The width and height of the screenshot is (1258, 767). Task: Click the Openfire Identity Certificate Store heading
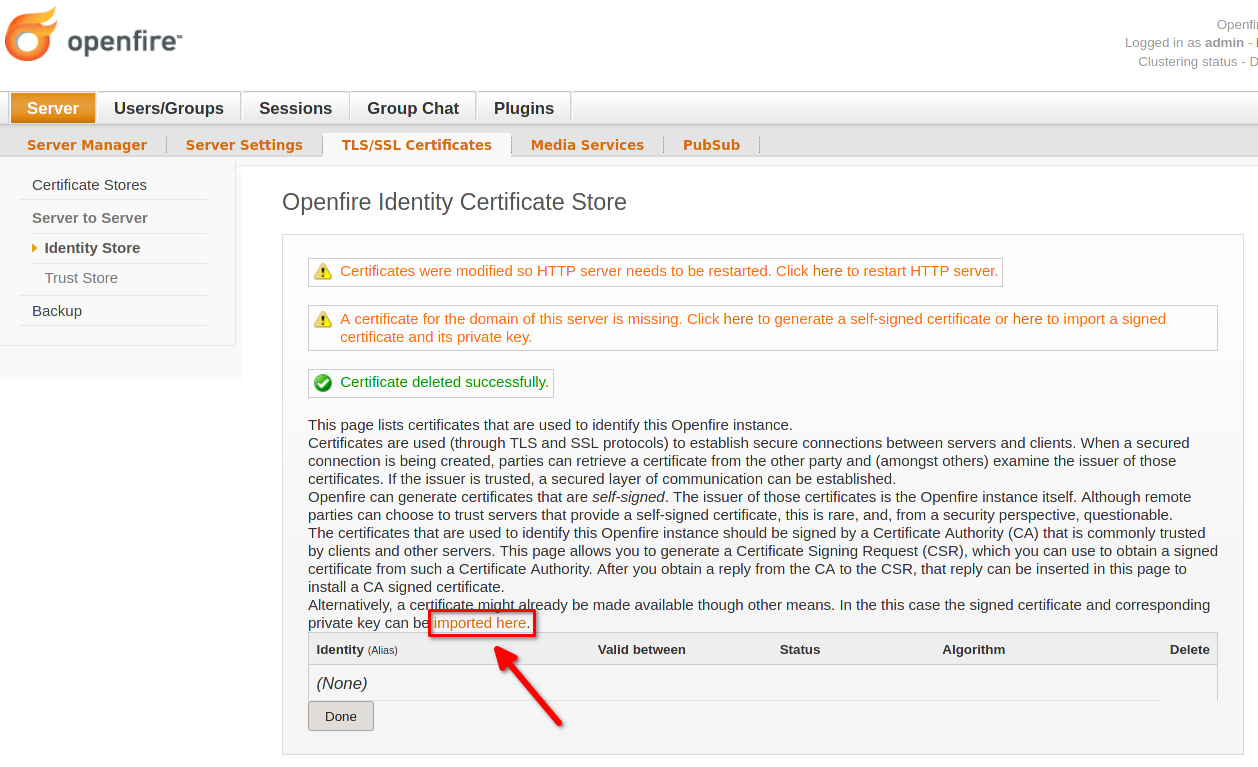pyautogui.click(x=454, y=202)
